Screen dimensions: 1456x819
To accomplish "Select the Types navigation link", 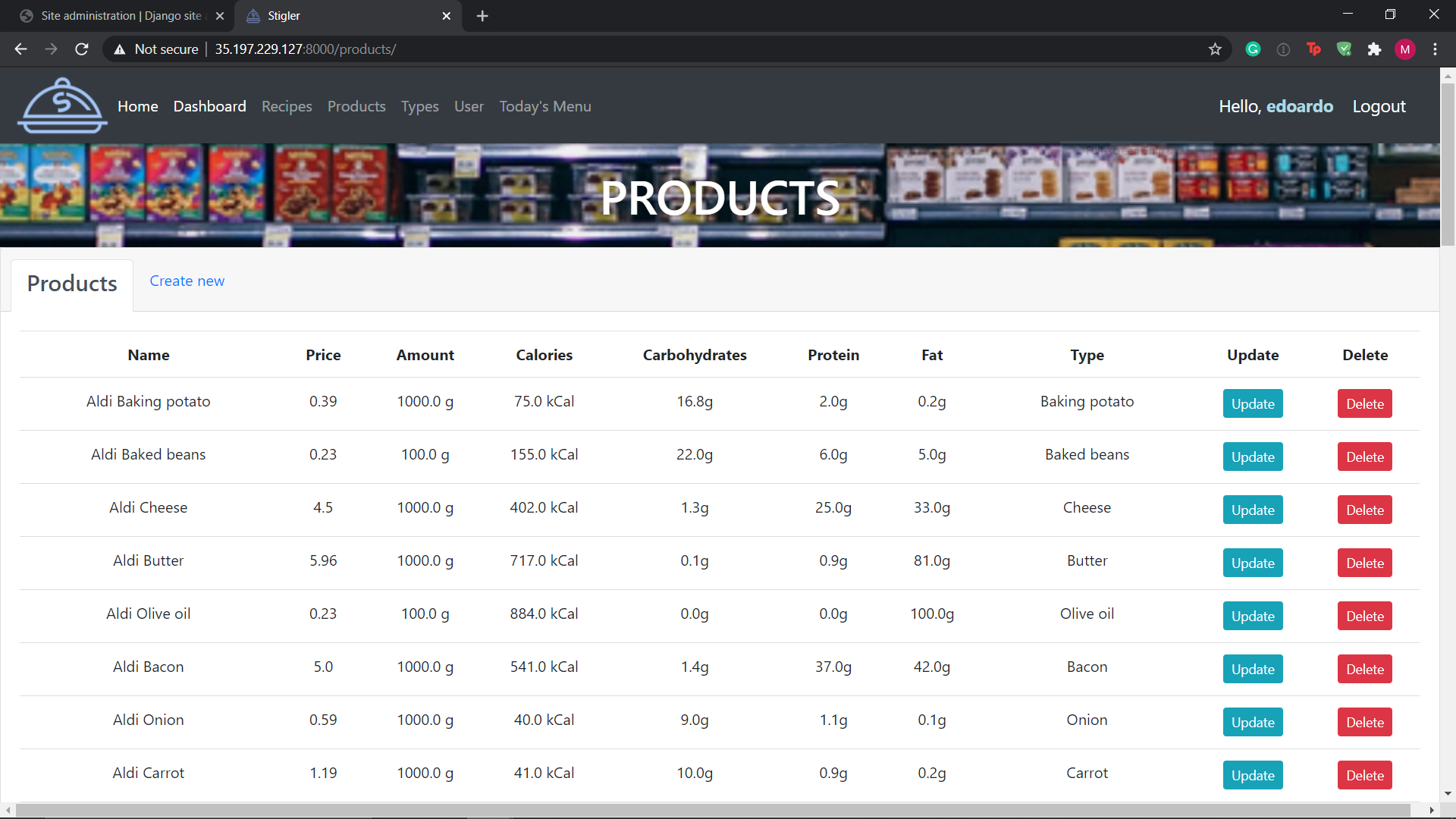I will point(419,106).
